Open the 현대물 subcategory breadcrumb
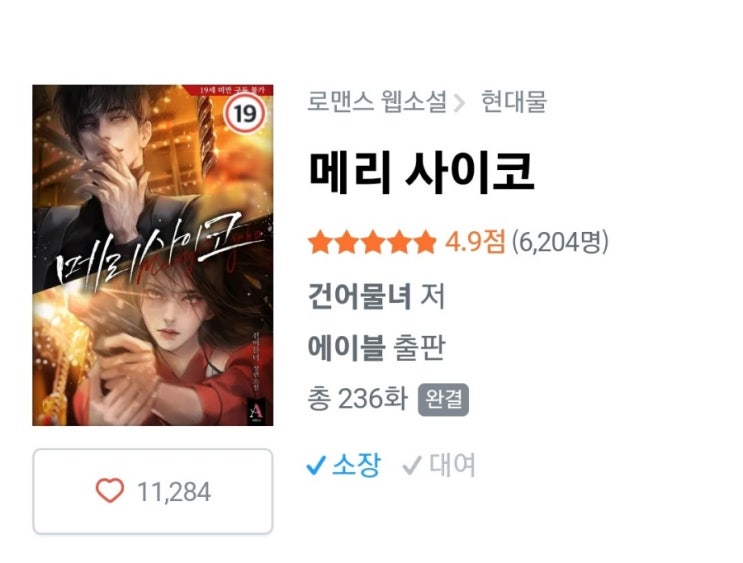 [514, 101]
